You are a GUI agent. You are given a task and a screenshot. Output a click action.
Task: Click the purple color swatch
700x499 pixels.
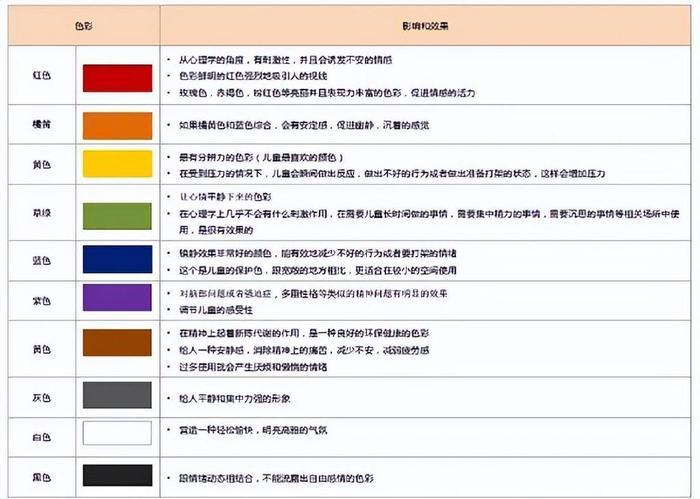coord(117,298)
